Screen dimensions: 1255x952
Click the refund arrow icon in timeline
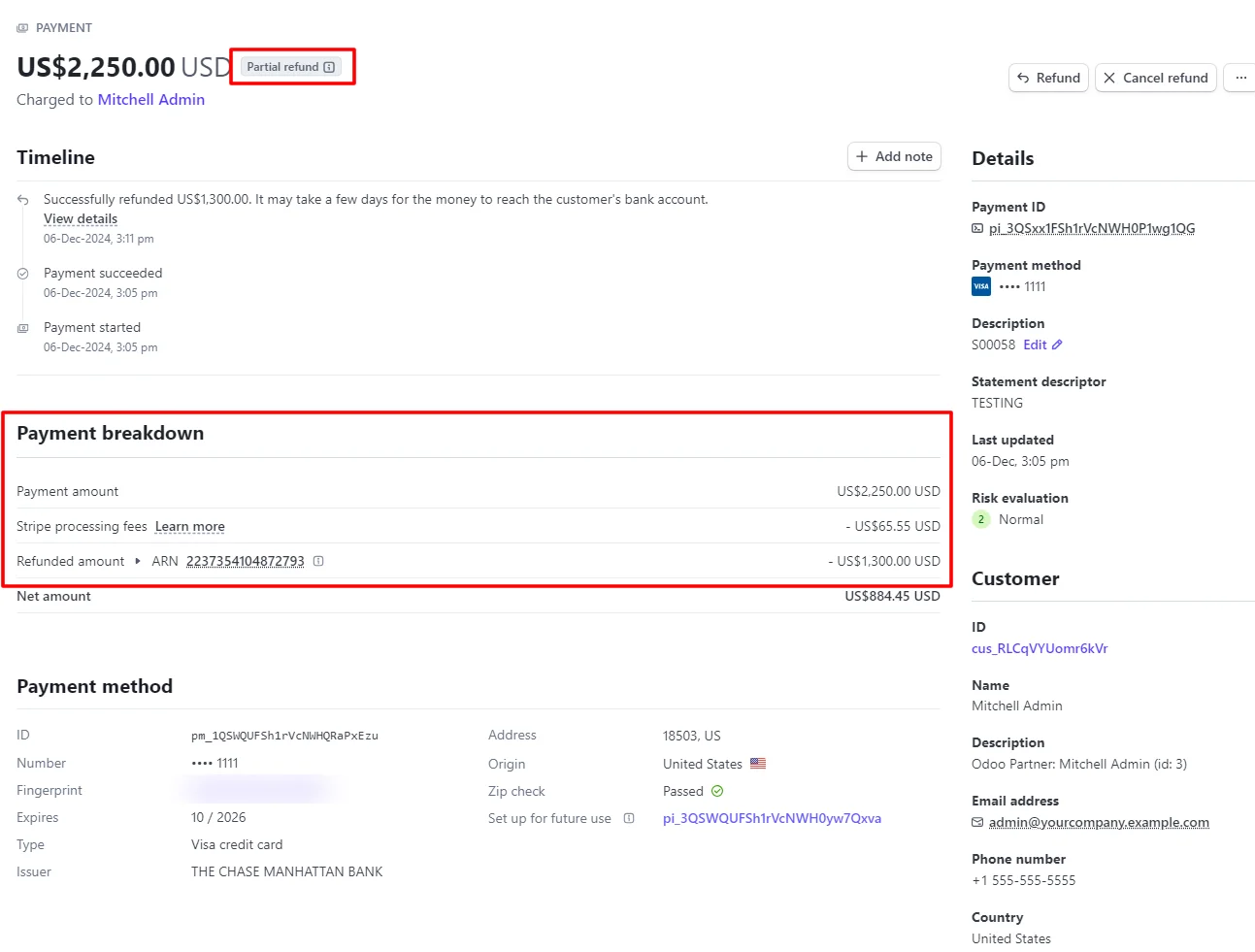point(22,200)
